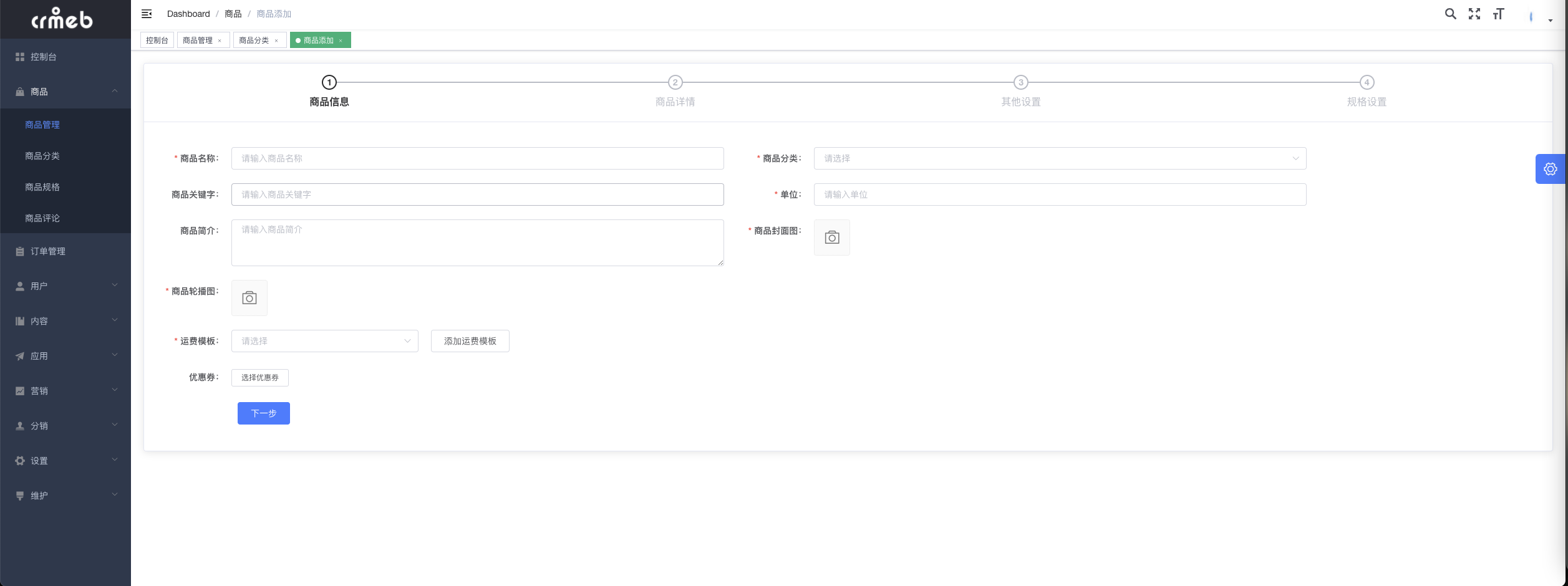Click step 4 规格设置 circle
The height and width of the screenshot is (586, 1568).
click(x=1367, y=82)
